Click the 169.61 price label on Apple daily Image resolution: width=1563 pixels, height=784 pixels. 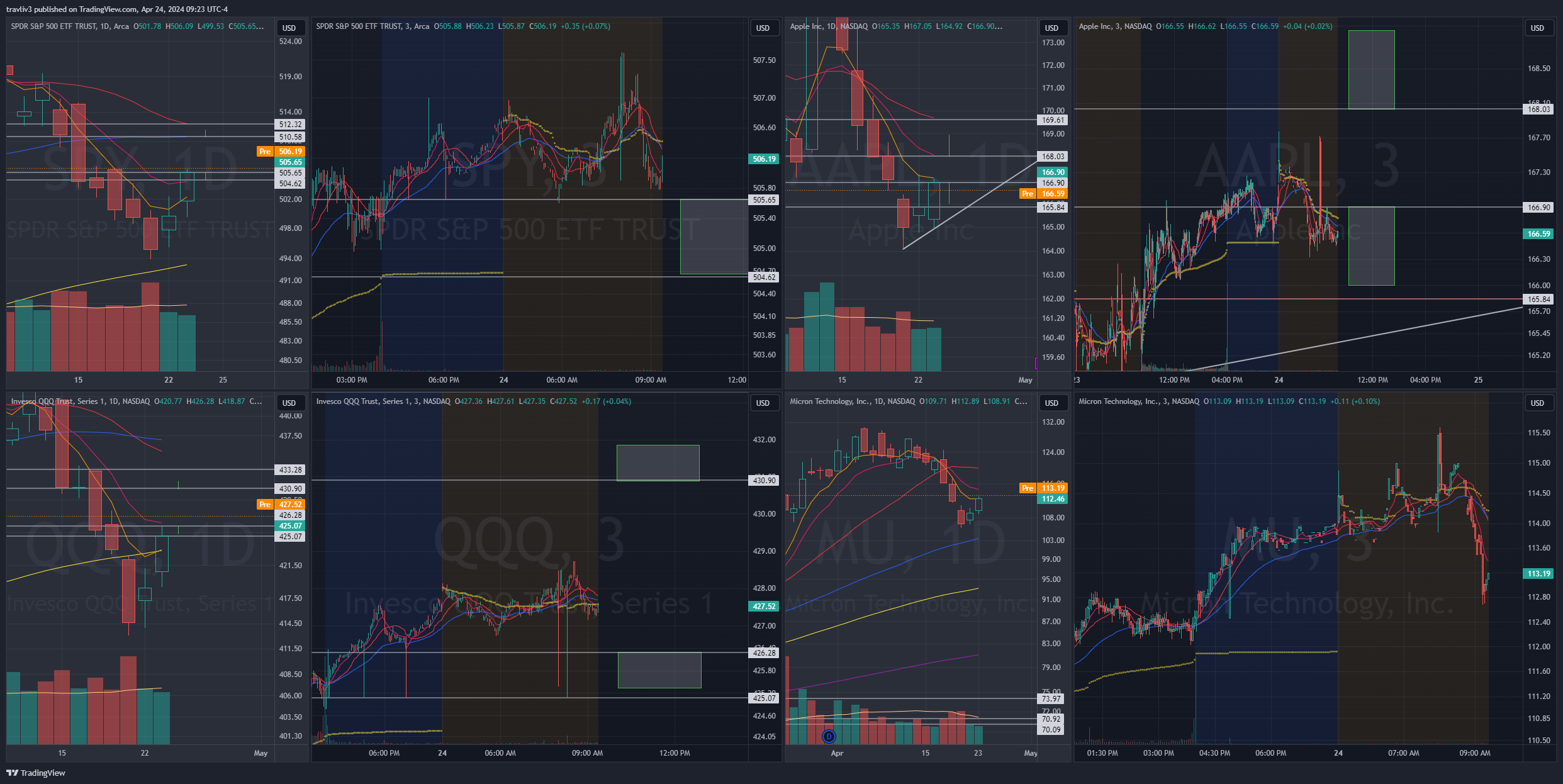1053,120
